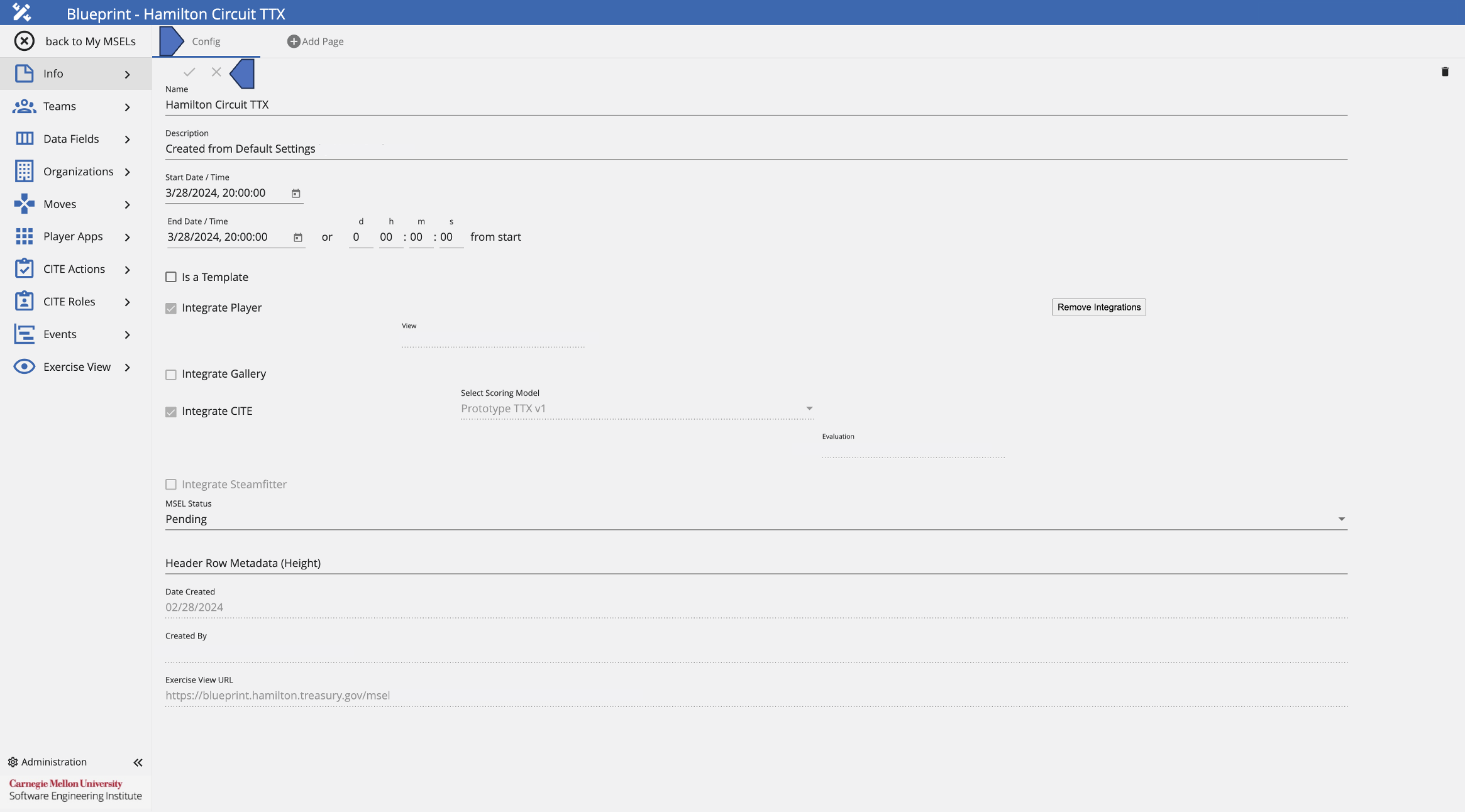Click Add Page

pos(315,41)
